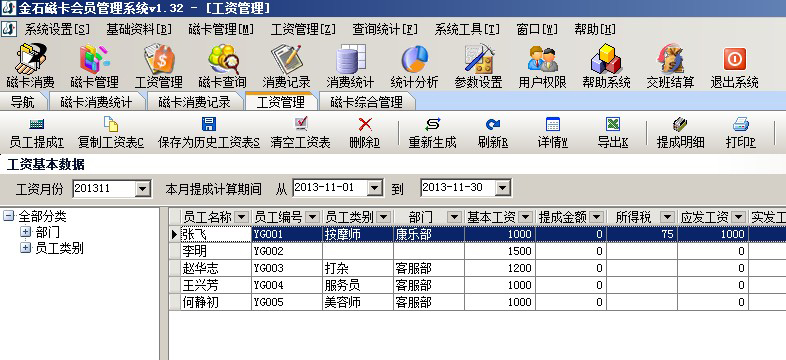Click 保存为历史工资表 save icon

[209, 124]
